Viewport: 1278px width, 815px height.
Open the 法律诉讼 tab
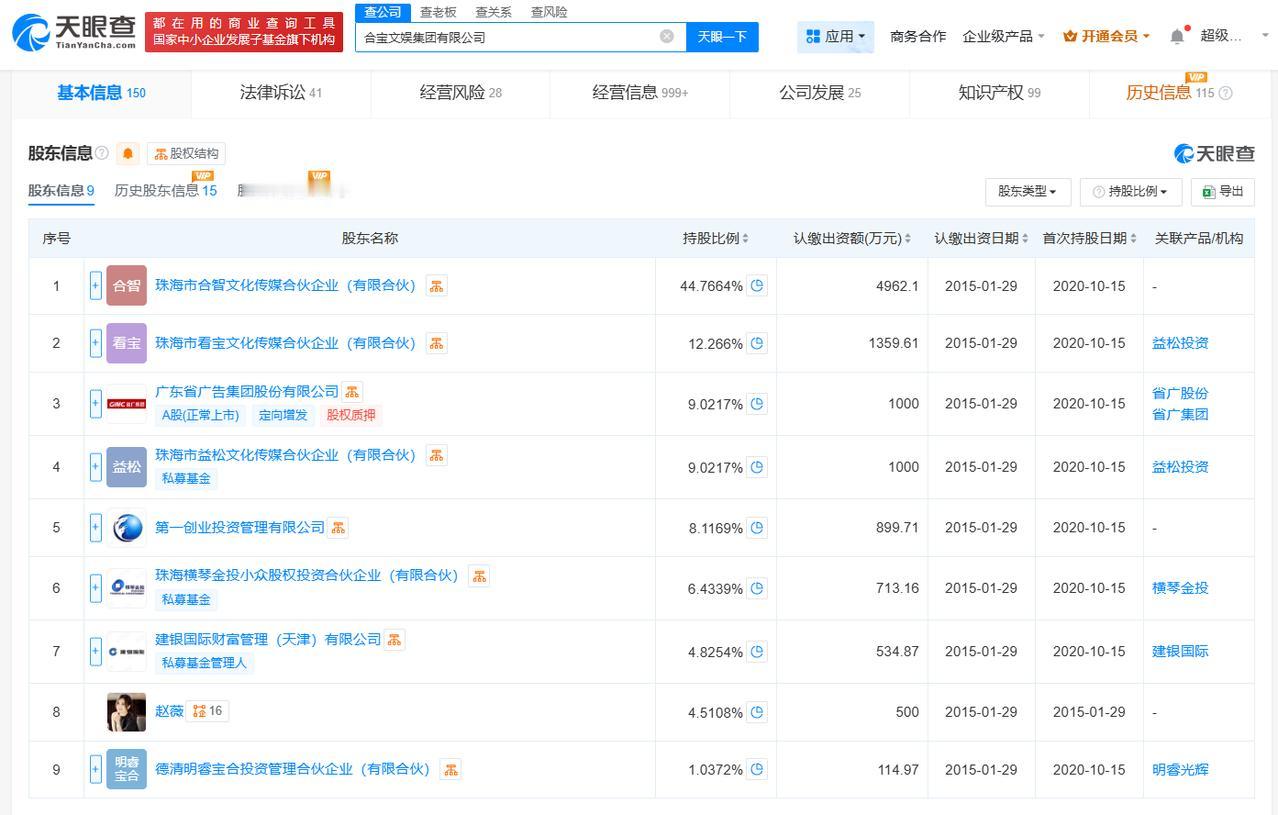pyautogui.click(x=281, y=93)
